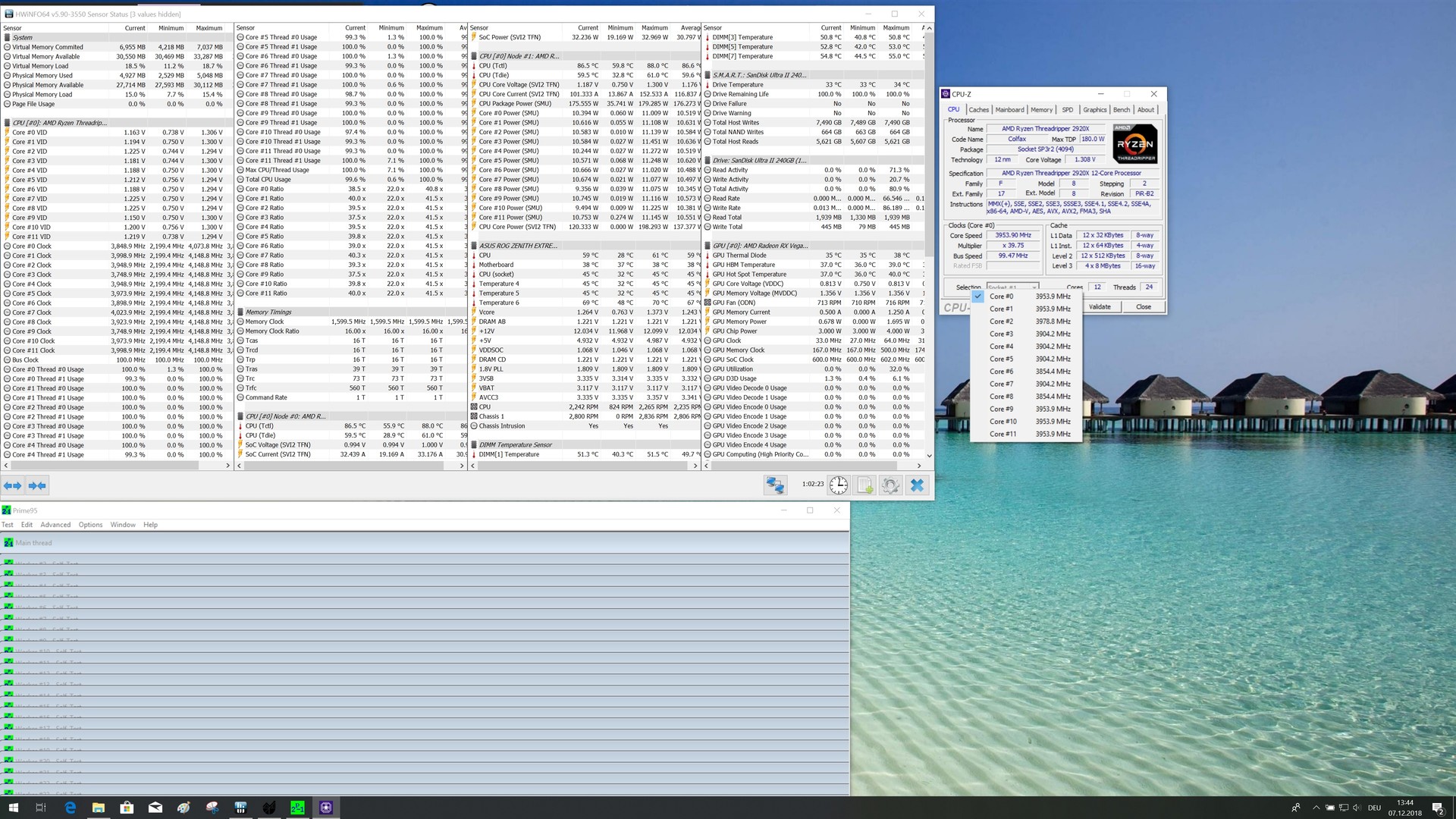Click CPU-Z title bar app icon

[946, 94]
